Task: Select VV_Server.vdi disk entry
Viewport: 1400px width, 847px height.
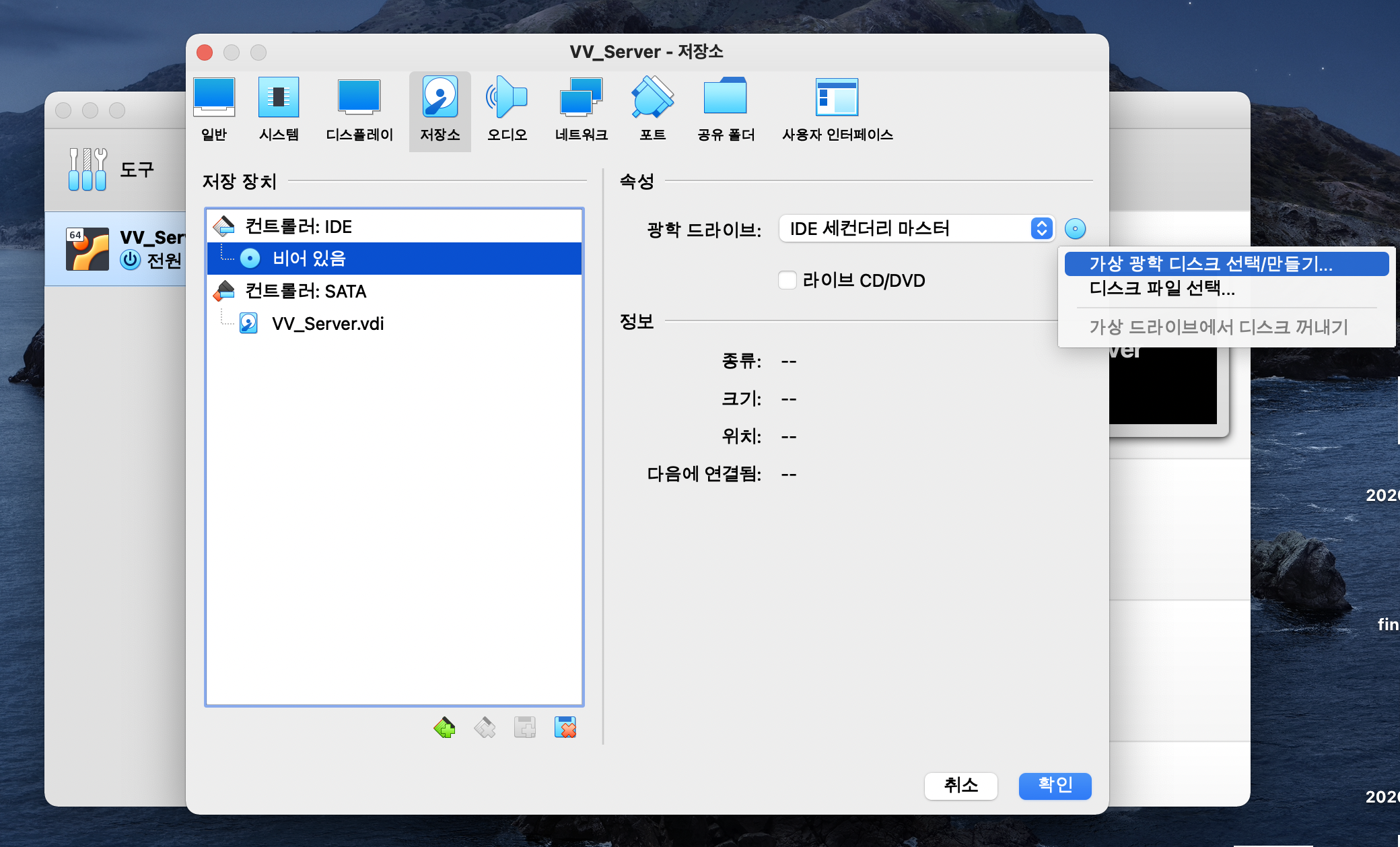Action: (x=328, y=323)
